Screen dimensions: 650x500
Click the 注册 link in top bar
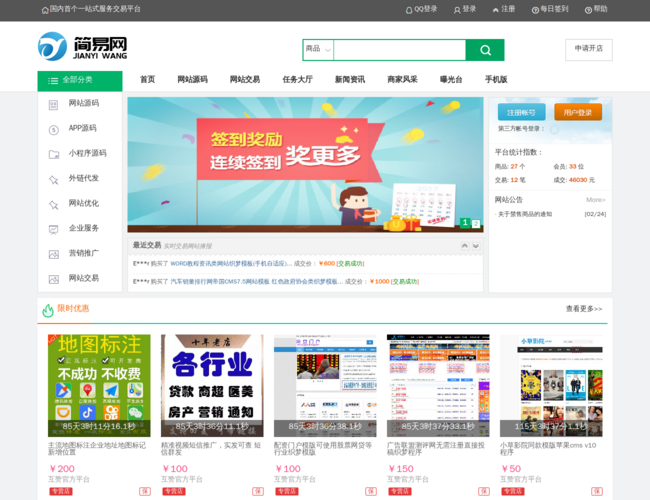tap(504, 9)
